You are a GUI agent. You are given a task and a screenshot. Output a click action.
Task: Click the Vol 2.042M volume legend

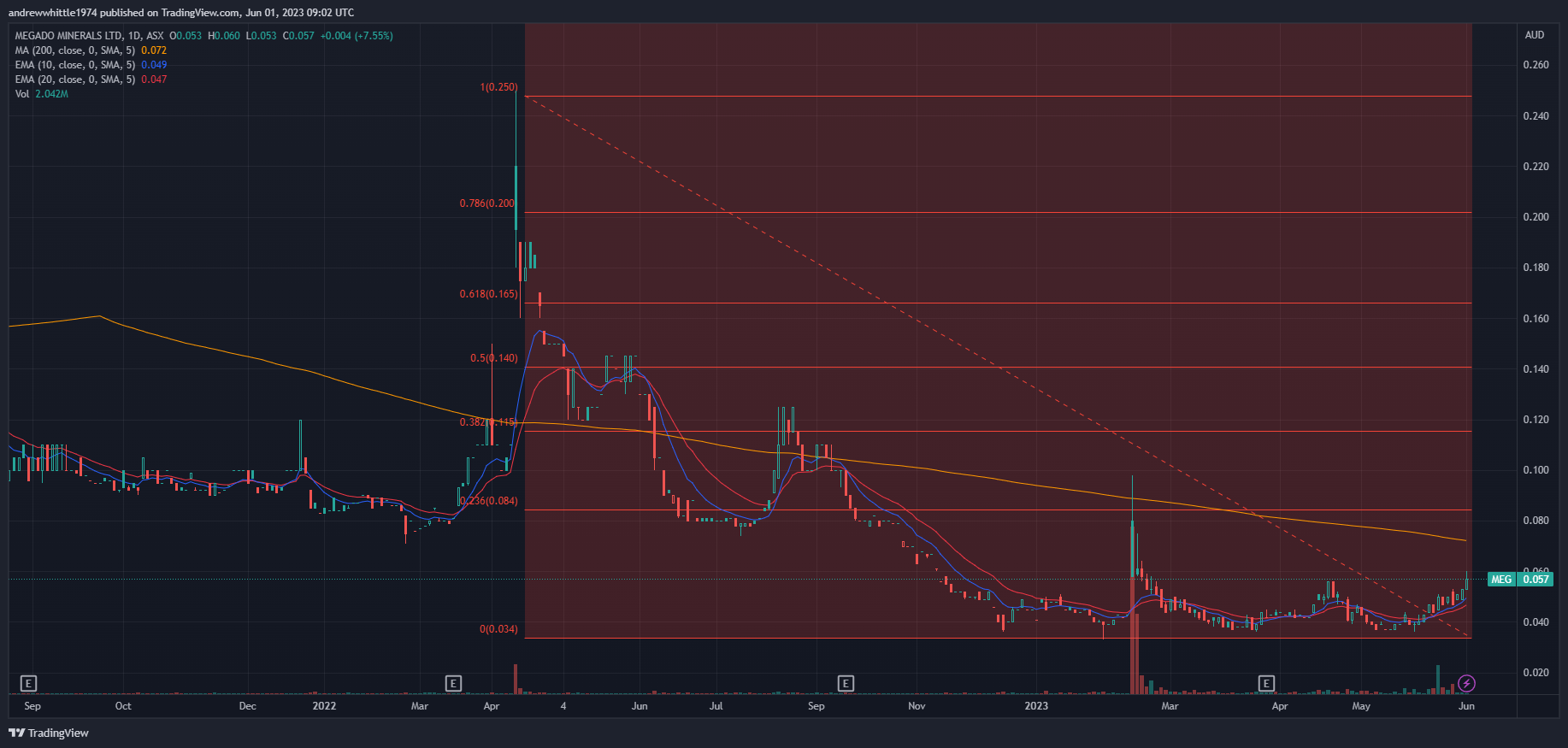pyautogui.click(x=41, y=94)
